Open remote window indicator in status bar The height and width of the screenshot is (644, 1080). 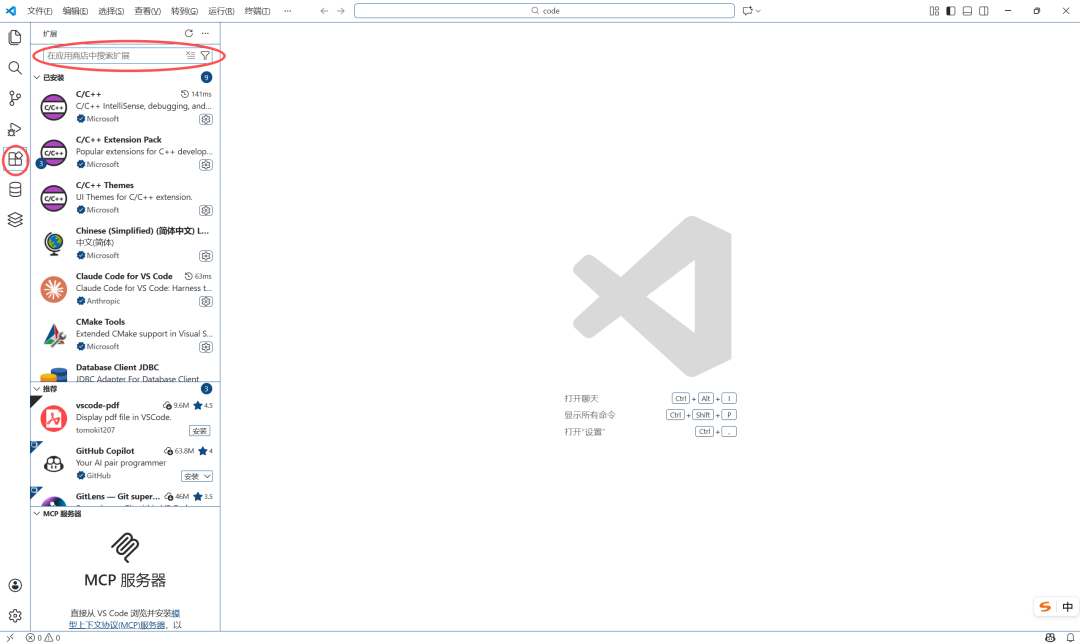(10, 638)
